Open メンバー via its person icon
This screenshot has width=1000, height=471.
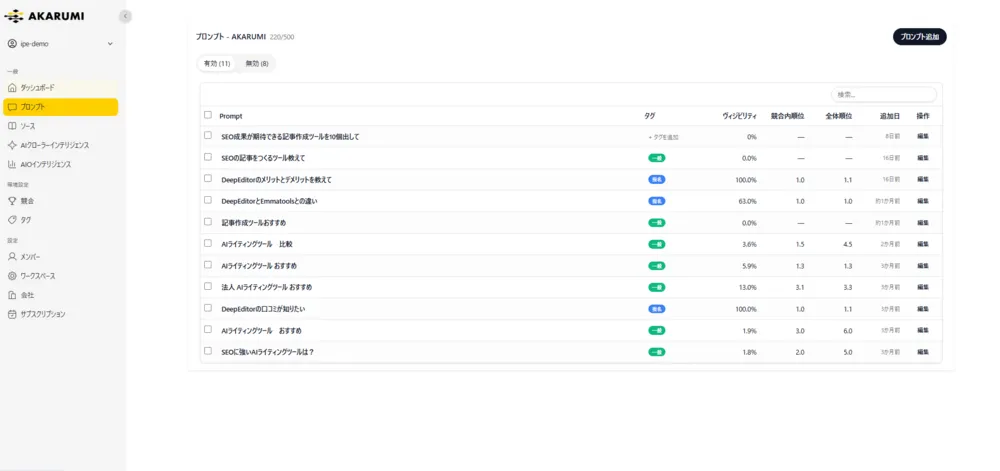[12, 257]
